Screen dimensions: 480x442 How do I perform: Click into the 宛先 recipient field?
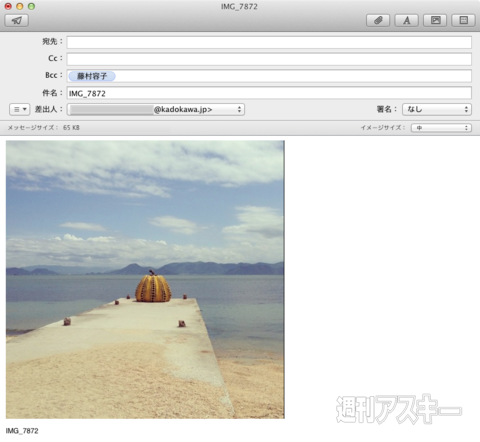point(269,42)
